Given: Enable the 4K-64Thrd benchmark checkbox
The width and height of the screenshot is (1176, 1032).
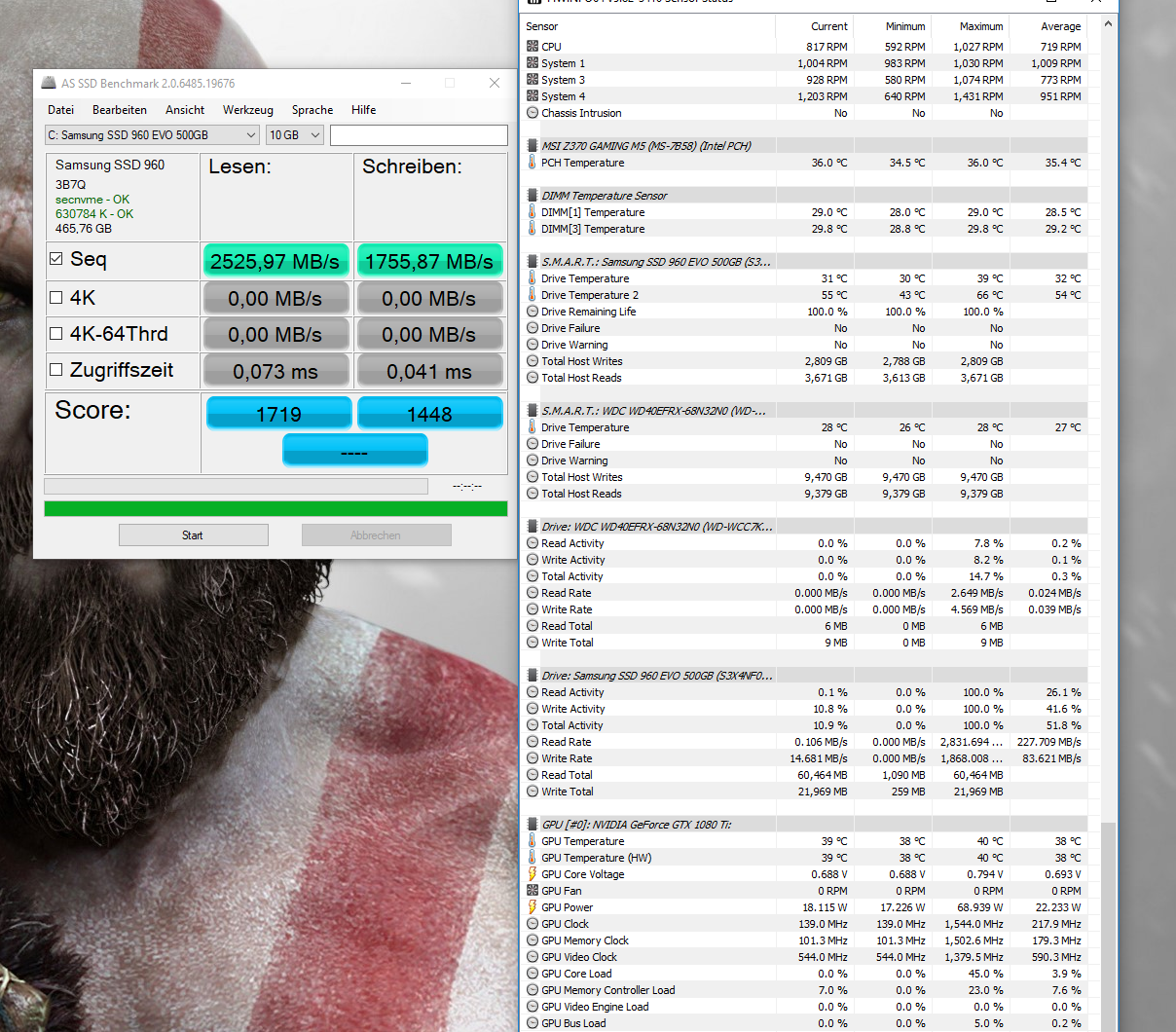Looking at the screenshot, I should [x=56, y=334].
